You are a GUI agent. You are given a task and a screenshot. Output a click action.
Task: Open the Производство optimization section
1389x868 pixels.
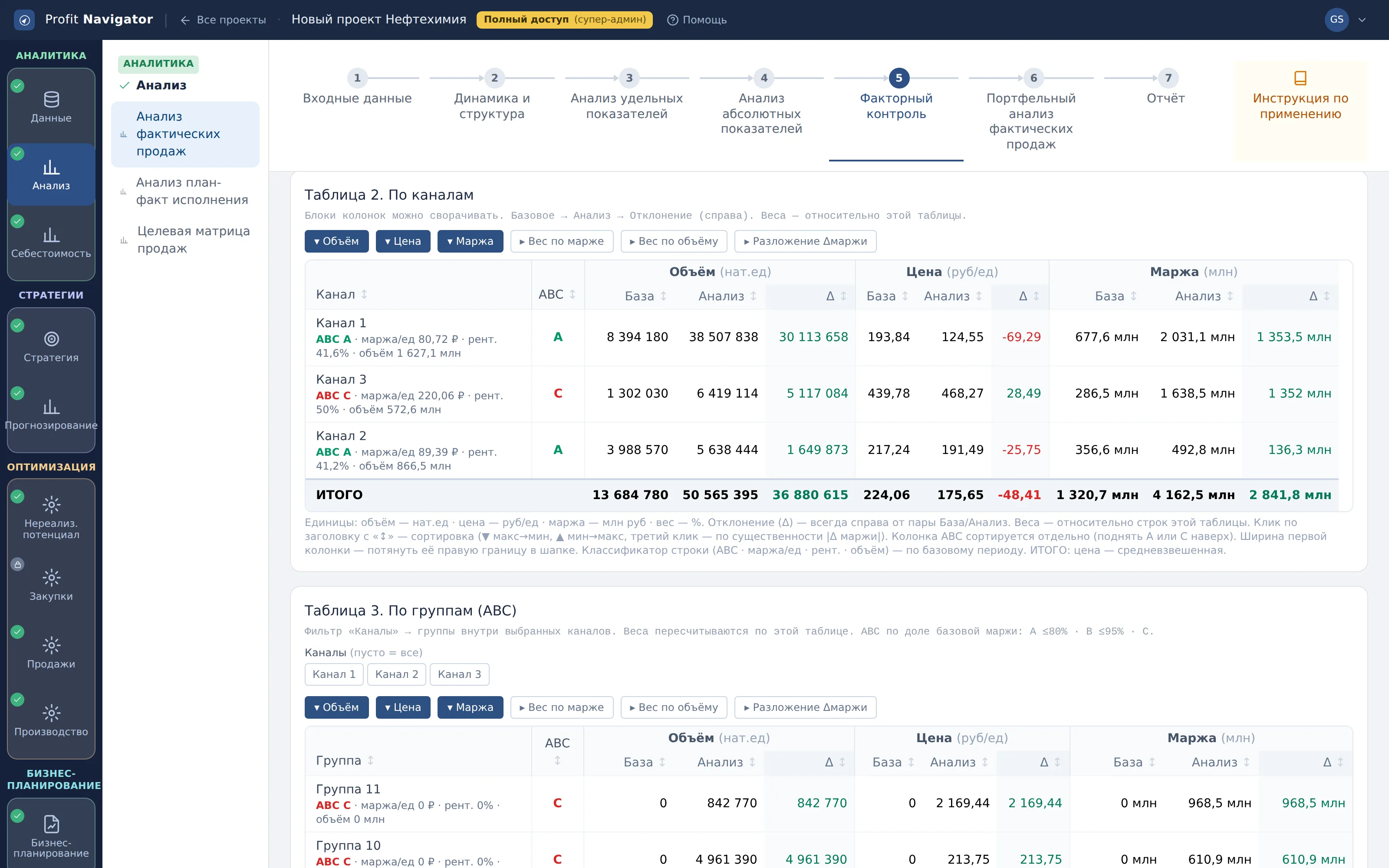(51, 720)
